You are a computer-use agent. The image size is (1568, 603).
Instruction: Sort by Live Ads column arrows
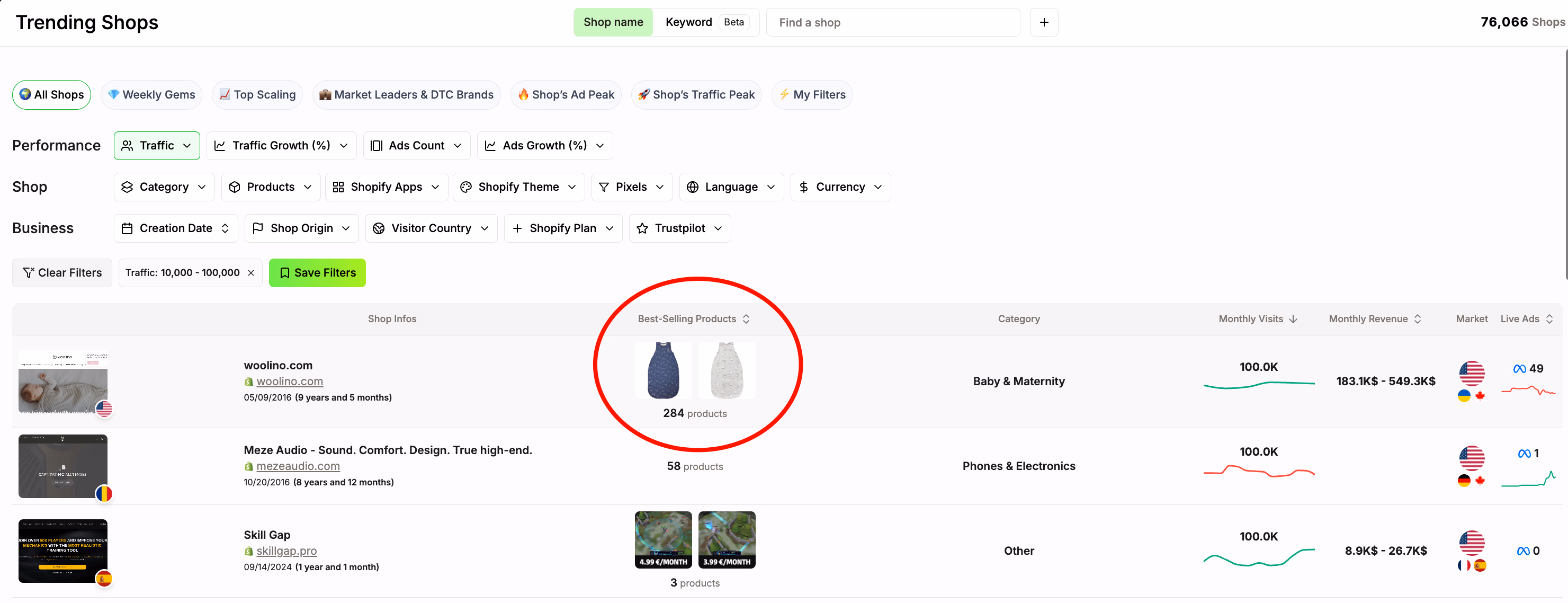[x=1549, y=318]
